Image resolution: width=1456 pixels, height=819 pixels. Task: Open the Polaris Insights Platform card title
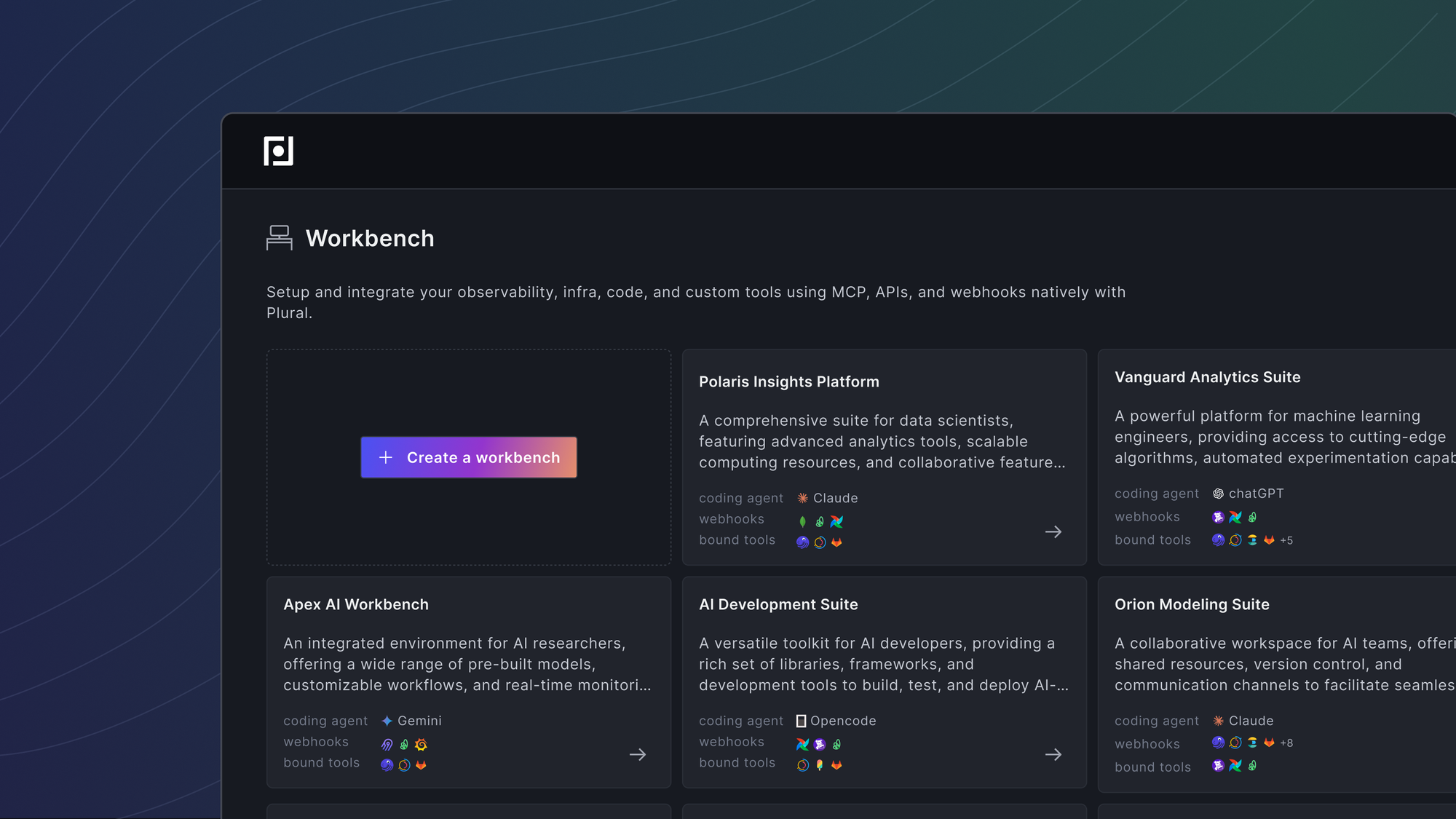(x=788, y=382)
